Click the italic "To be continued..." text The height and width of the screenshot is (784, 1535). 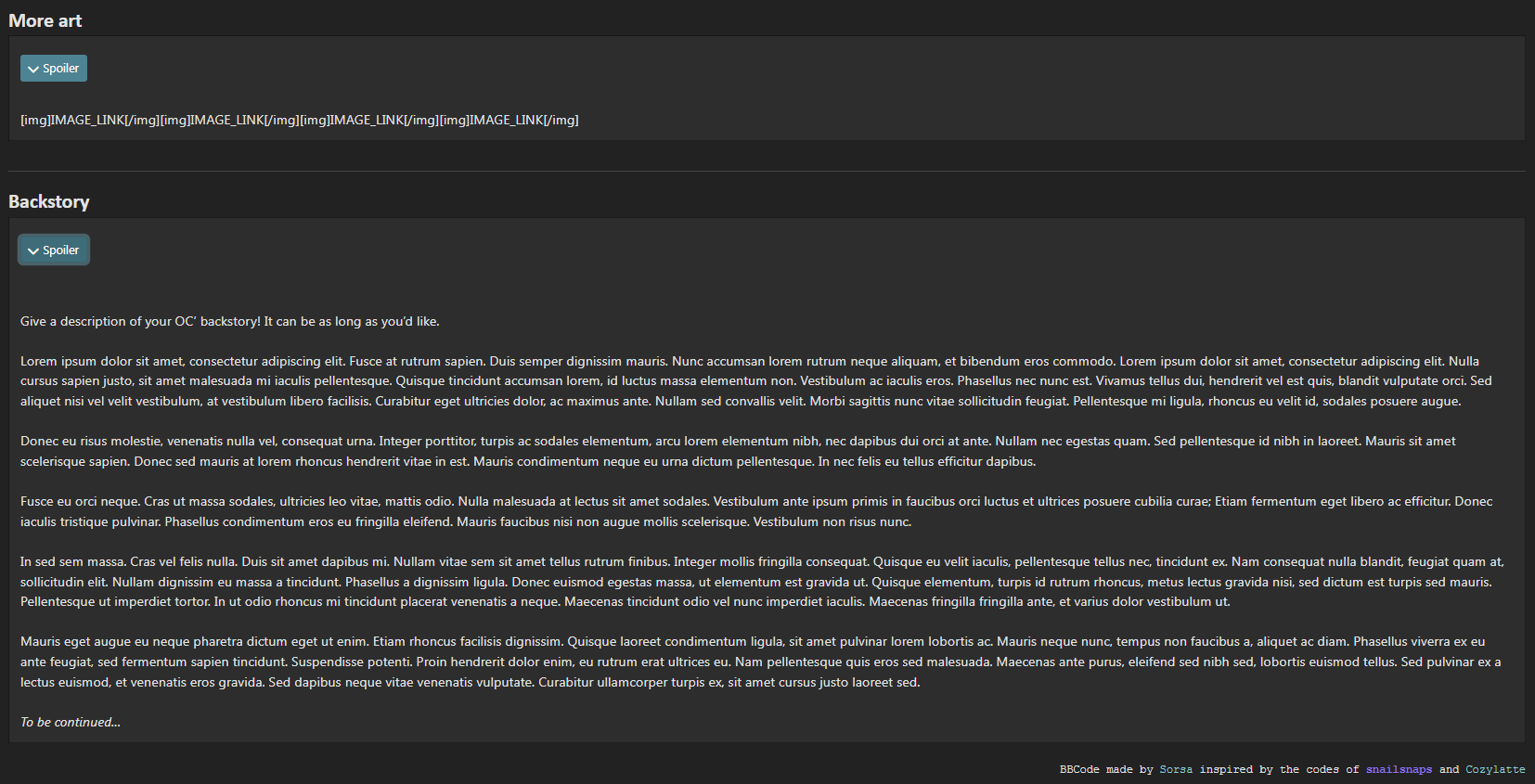click(x=71, y=723)
